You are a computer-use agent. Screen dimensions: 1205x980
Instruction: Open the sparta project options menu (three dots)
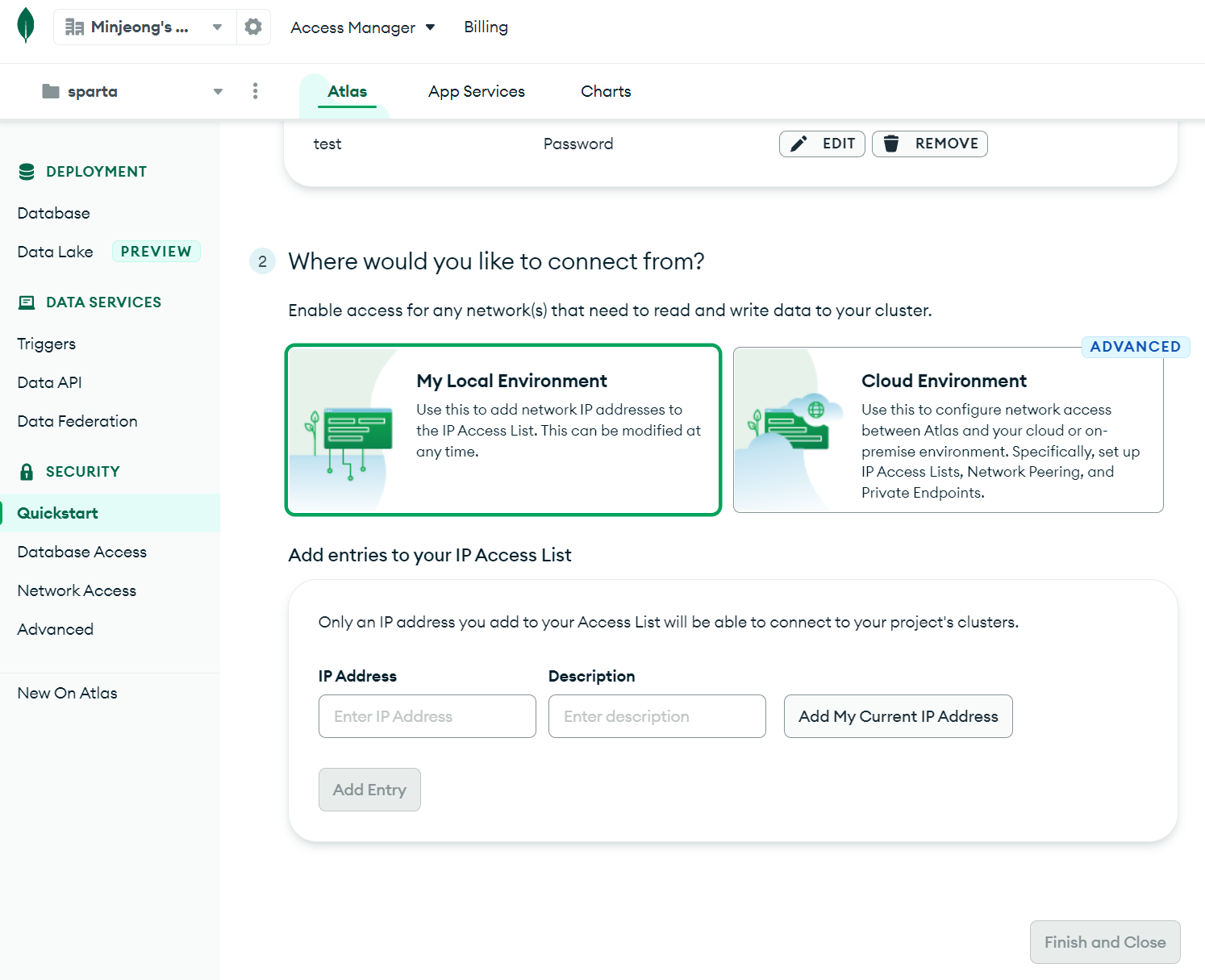click(255, 91)
